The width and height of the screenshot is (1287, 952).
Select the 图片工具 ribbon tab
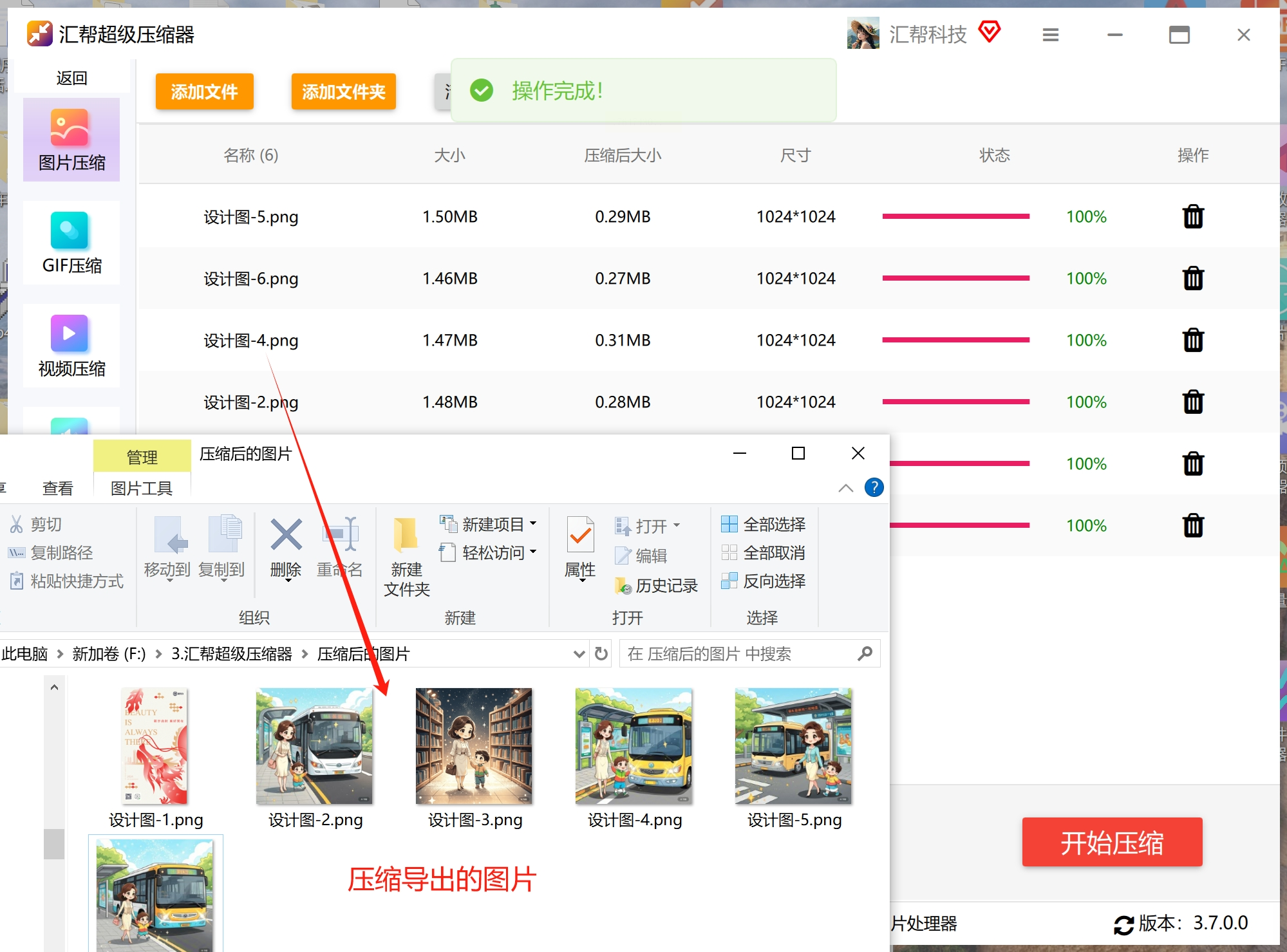coord(142,489)
